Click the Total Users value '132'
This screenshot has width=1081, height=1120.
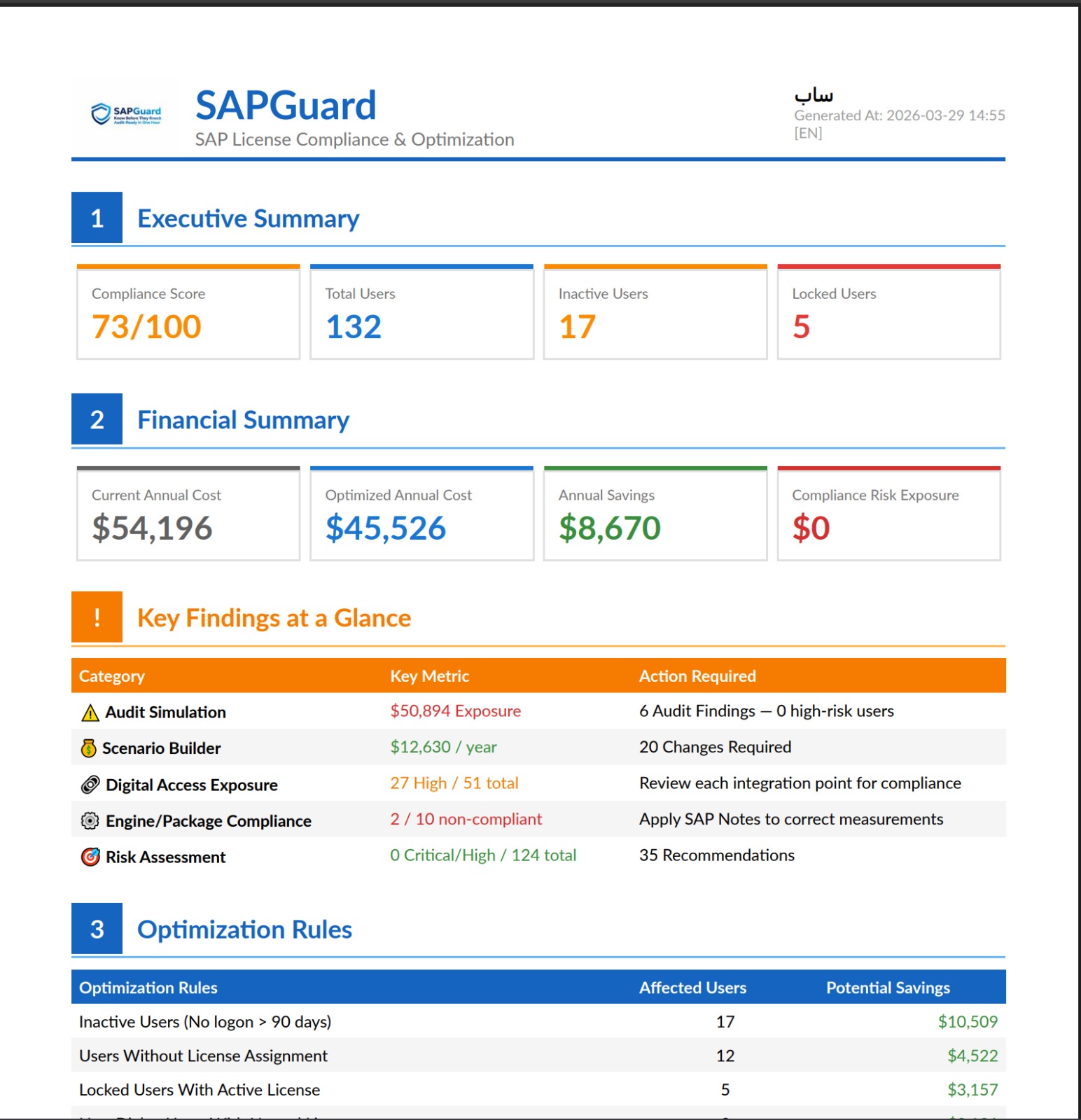354,327
